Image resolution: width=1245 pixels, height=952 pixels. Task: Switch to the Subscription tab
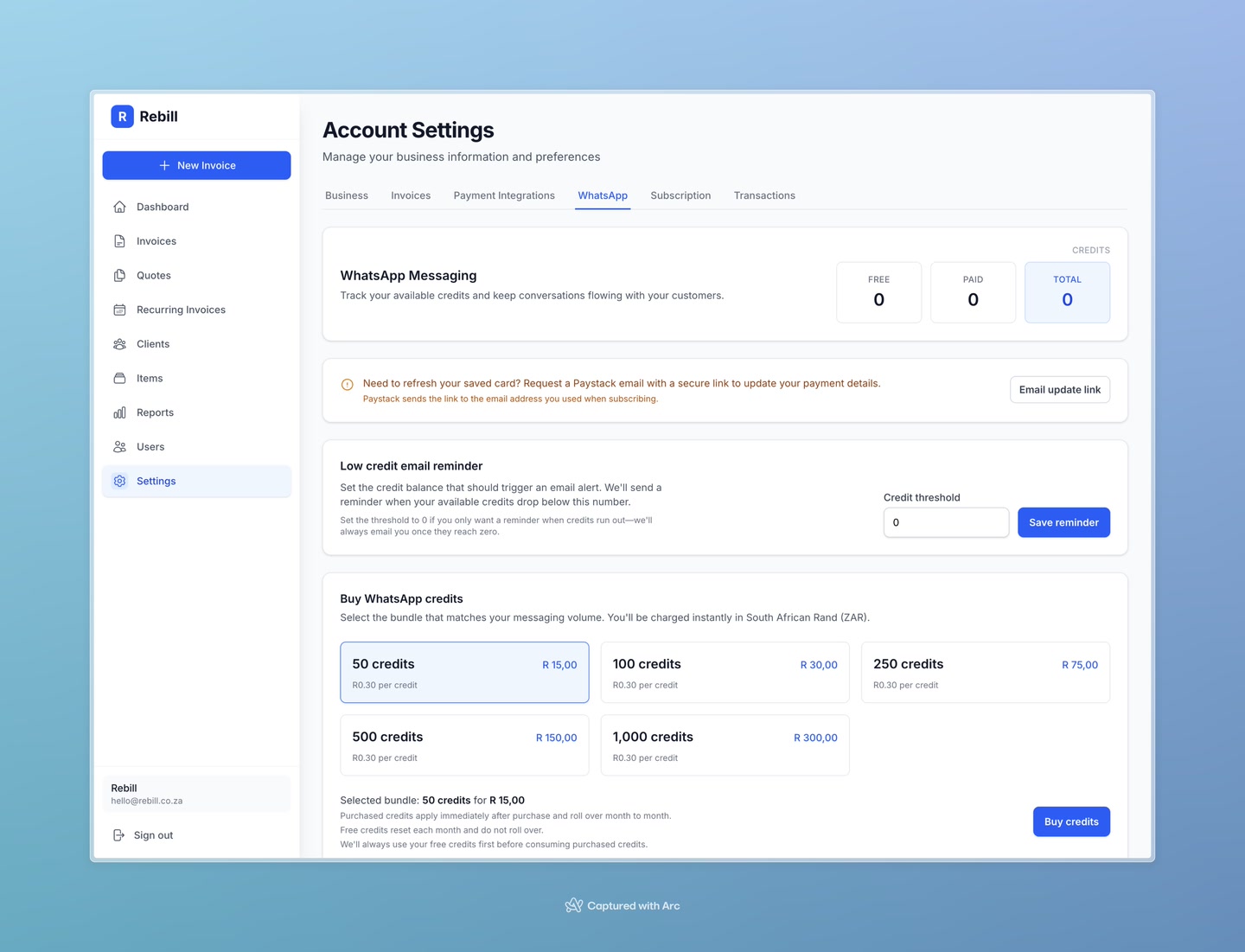680,195
